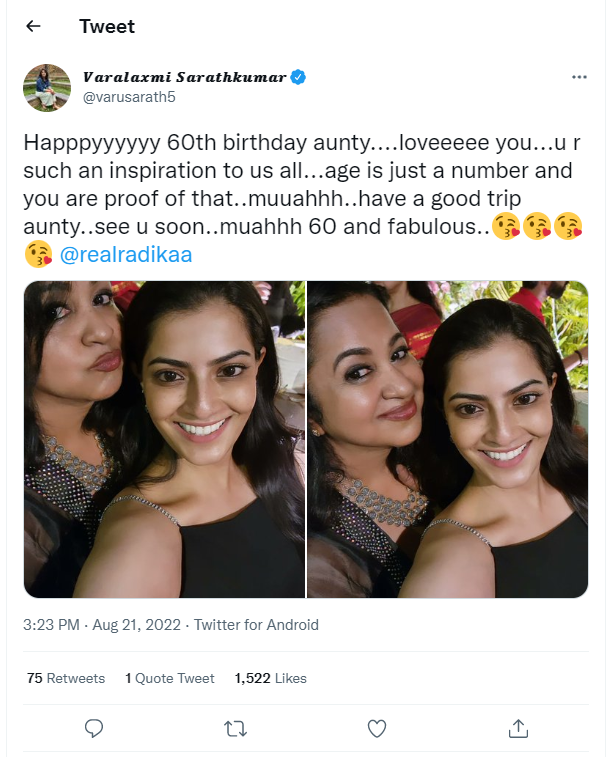
Task: Click the share upload icon
Action: click(518, 727)
